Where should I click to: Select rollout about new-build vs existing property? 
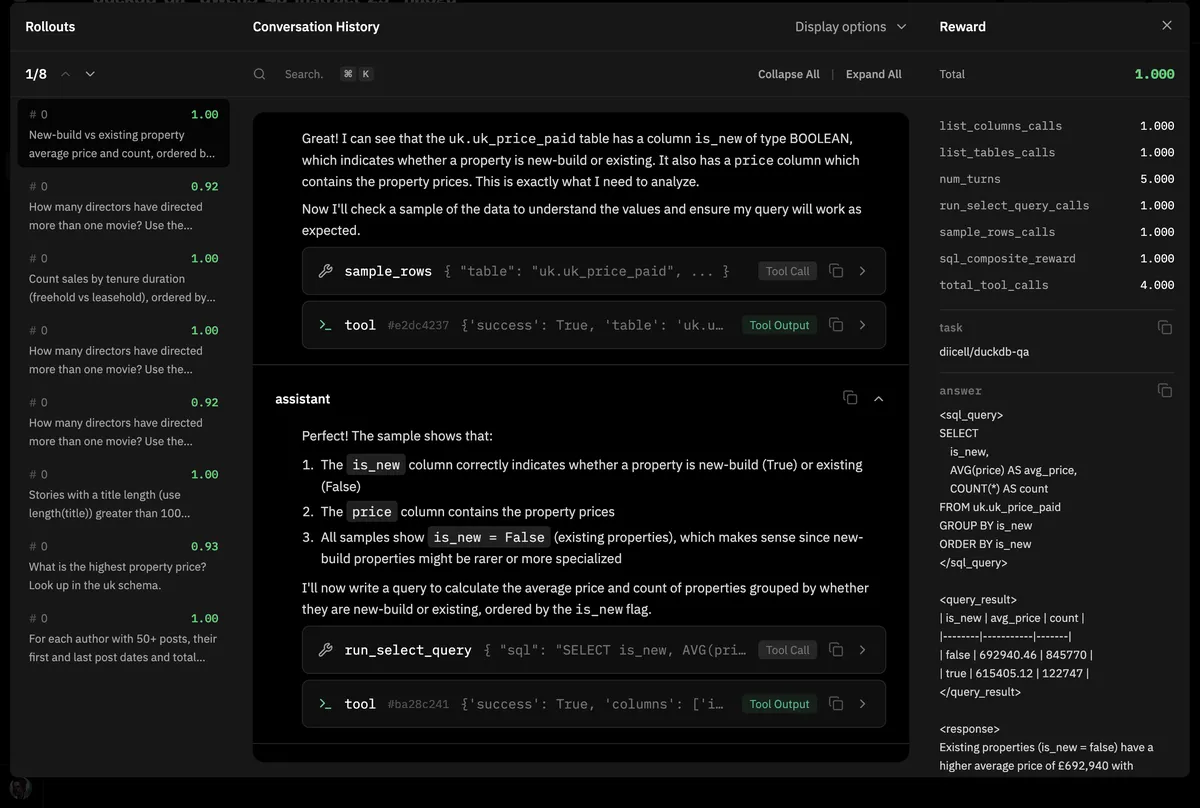pos(124,133)
